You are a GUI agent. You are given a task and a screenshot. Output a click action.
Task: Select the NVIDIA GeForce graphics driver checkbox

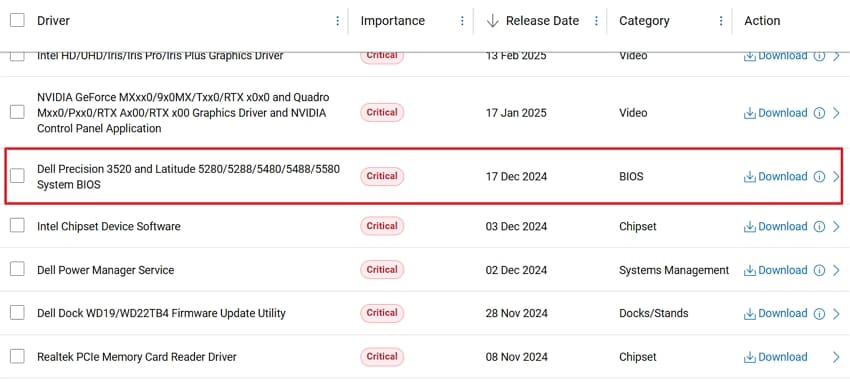17,112
